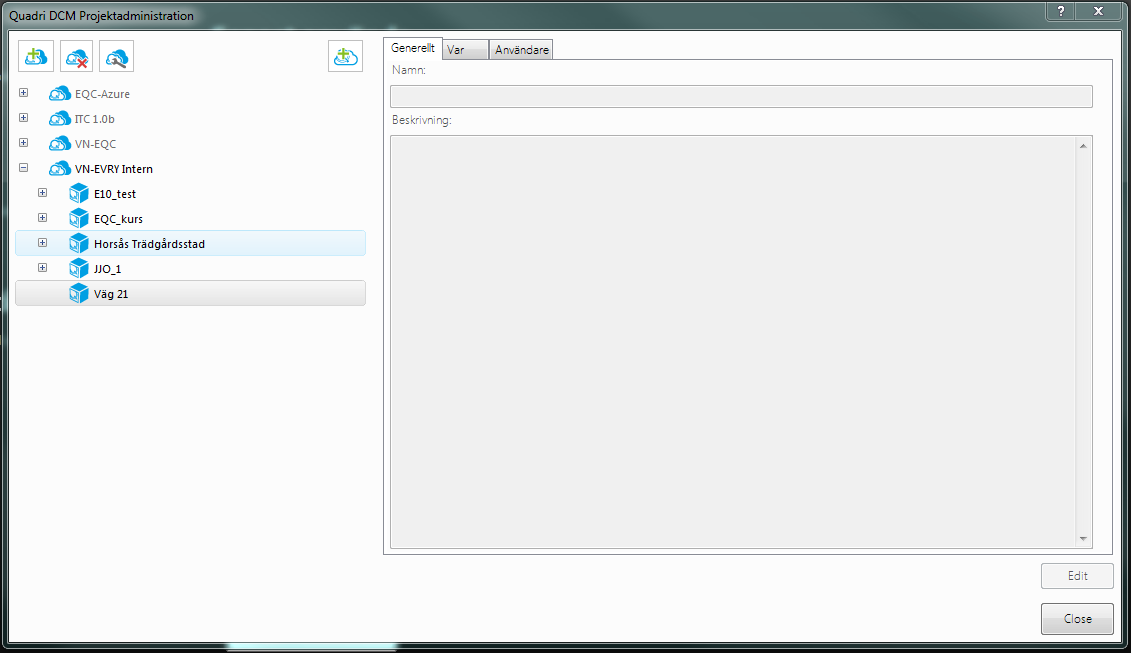Select the VN-EQC tree label
Image resolution: width=1131 pixels, height=653 pixels.
(95, 144)
